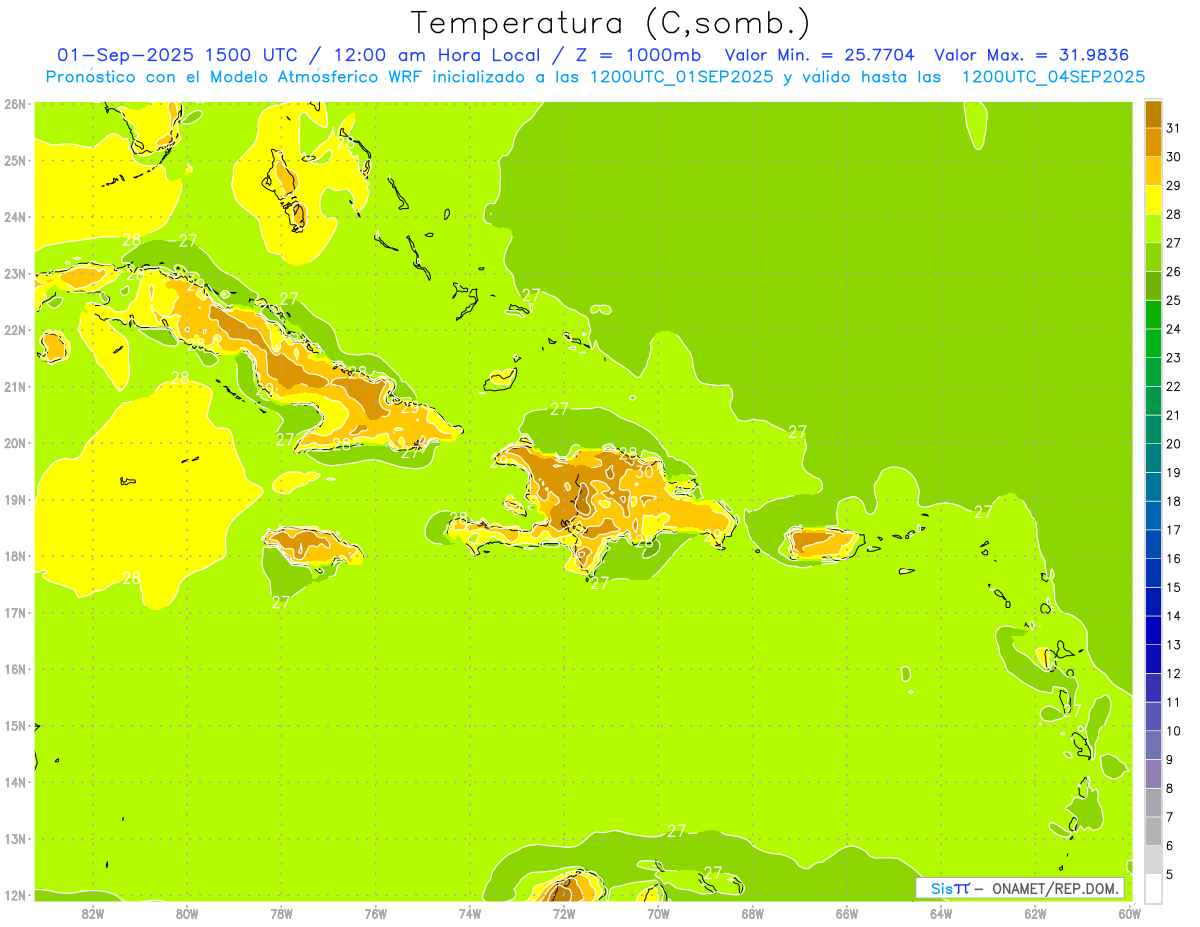Click the '76W' longitude label
The height and width of the screenshot is (927, 1200).
[376, 913]
